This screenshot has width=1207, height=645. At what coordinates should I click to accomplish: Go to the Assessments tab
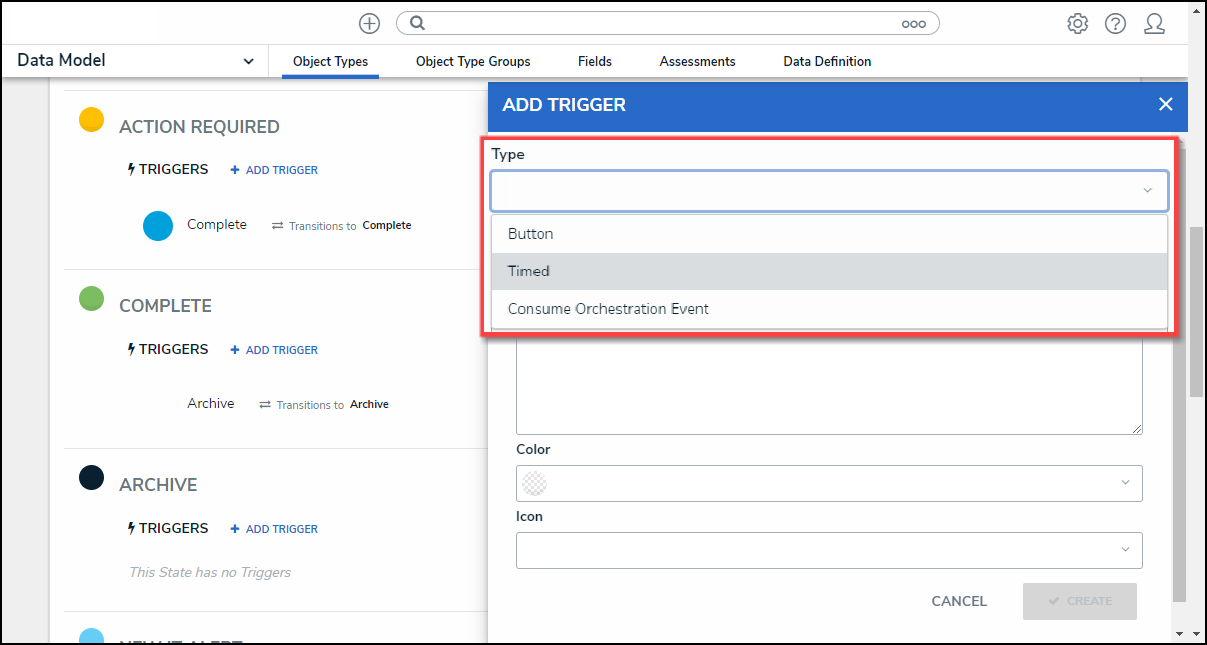point(697,61)
